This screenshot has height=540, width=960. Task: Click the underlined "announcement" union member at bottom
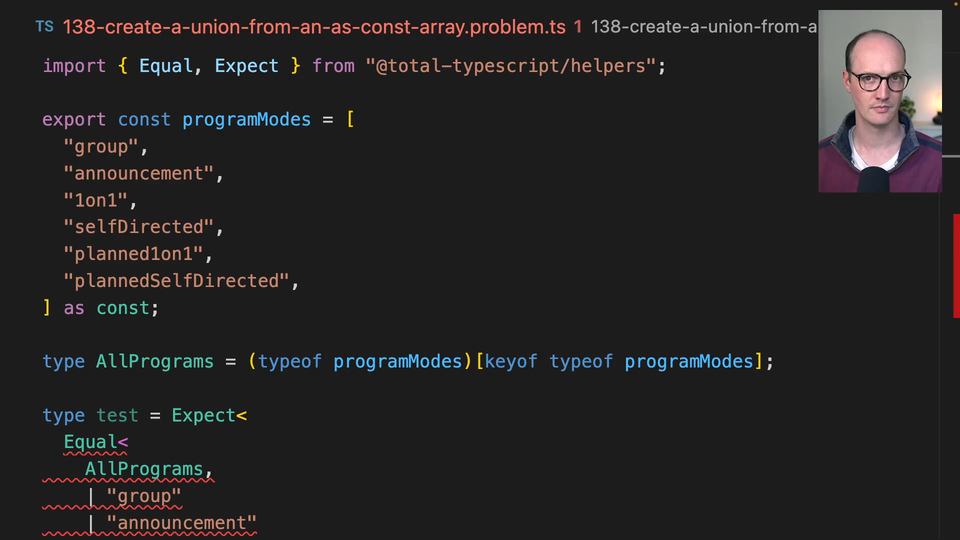click(x=181, y=523)
